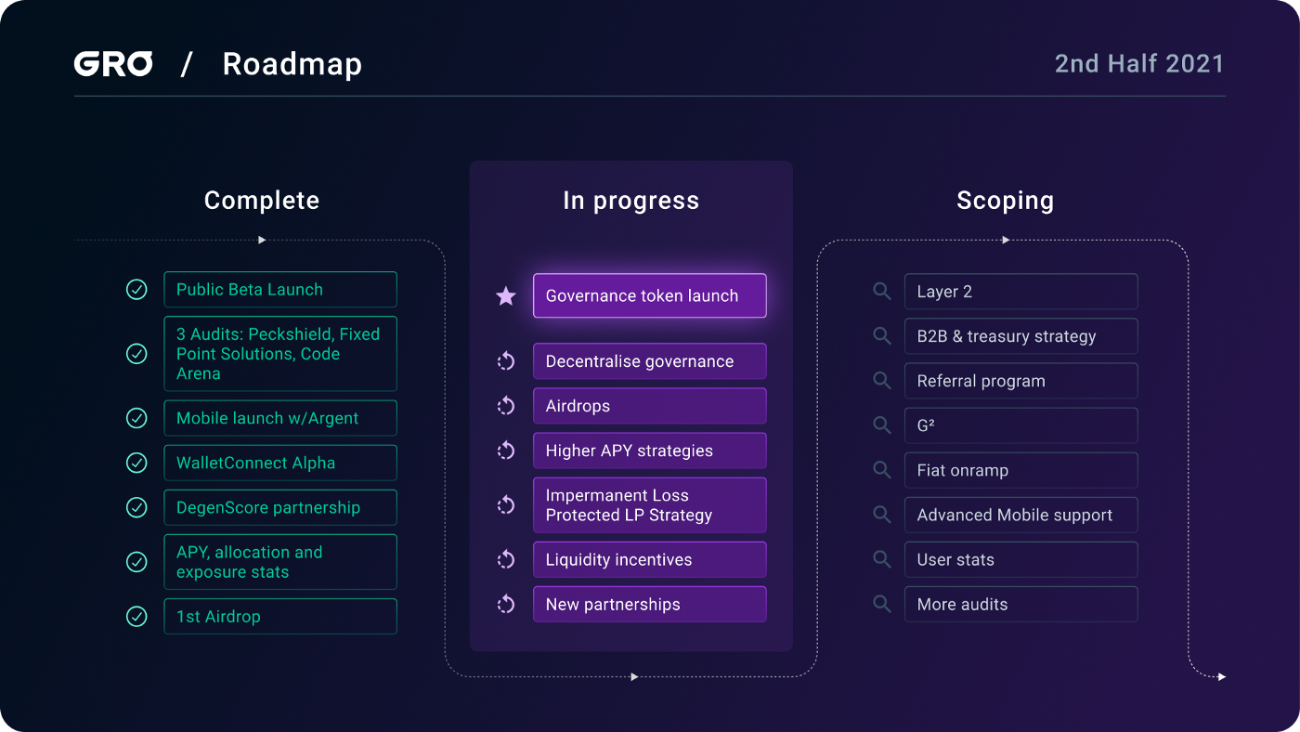Select the Scoping column heading
This screenshot has height=732, width=1300.
tap(1005, 200)
